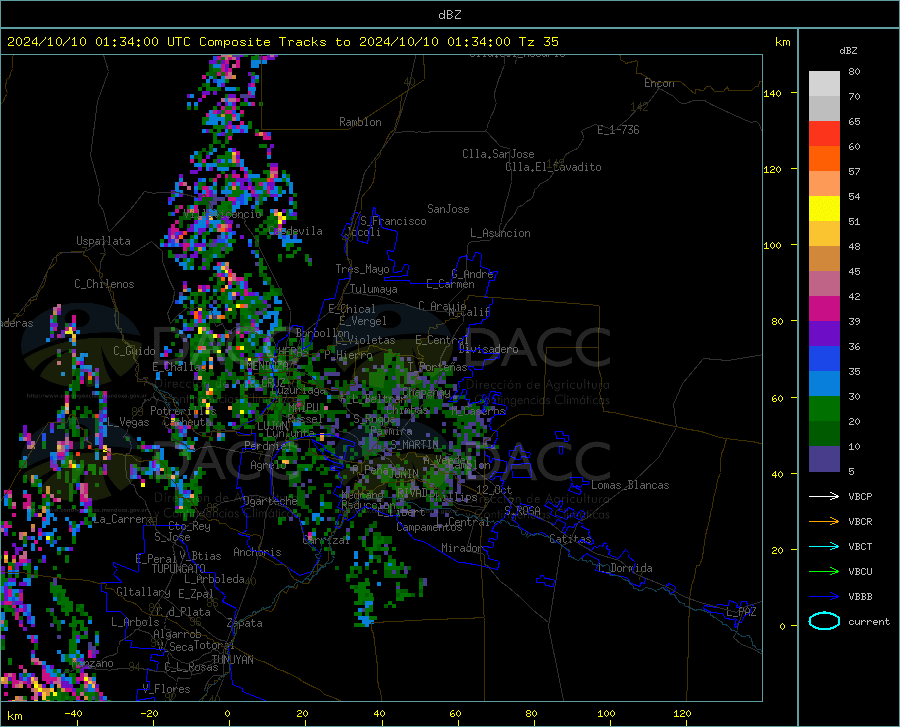Click the 'E_1-736' map label
Viewport: 900px width, 727px height.
pos(618,130)
